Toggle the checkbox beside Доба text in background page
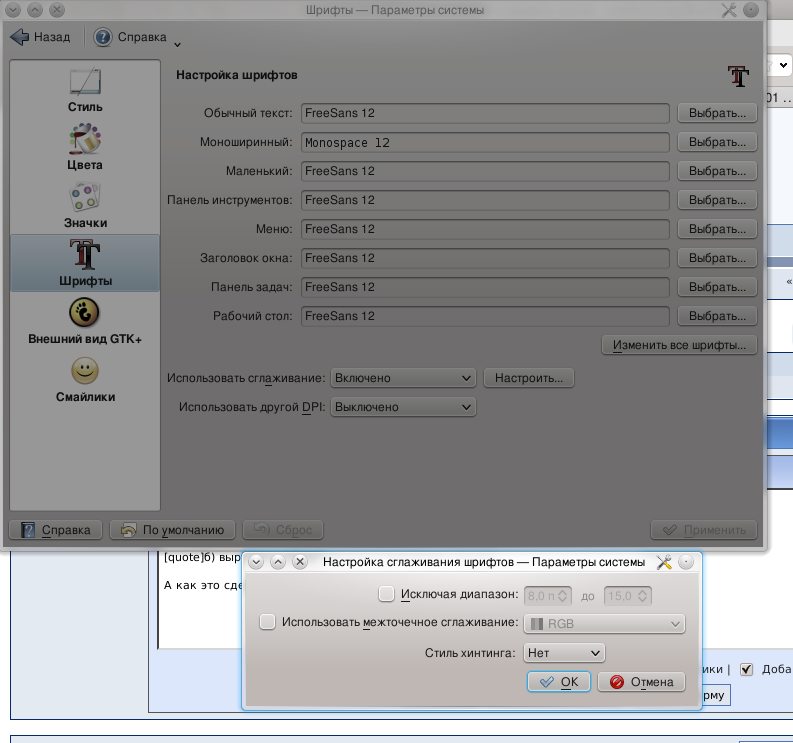Screen dimensions: 793x743 click(746, 670)
